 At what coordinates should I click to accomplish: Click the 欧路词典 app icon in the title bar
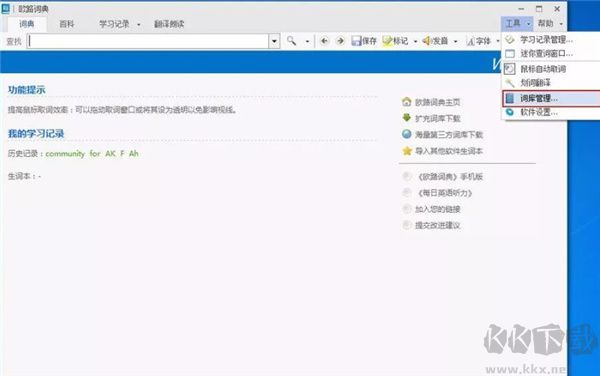click(x=6, y=8)
